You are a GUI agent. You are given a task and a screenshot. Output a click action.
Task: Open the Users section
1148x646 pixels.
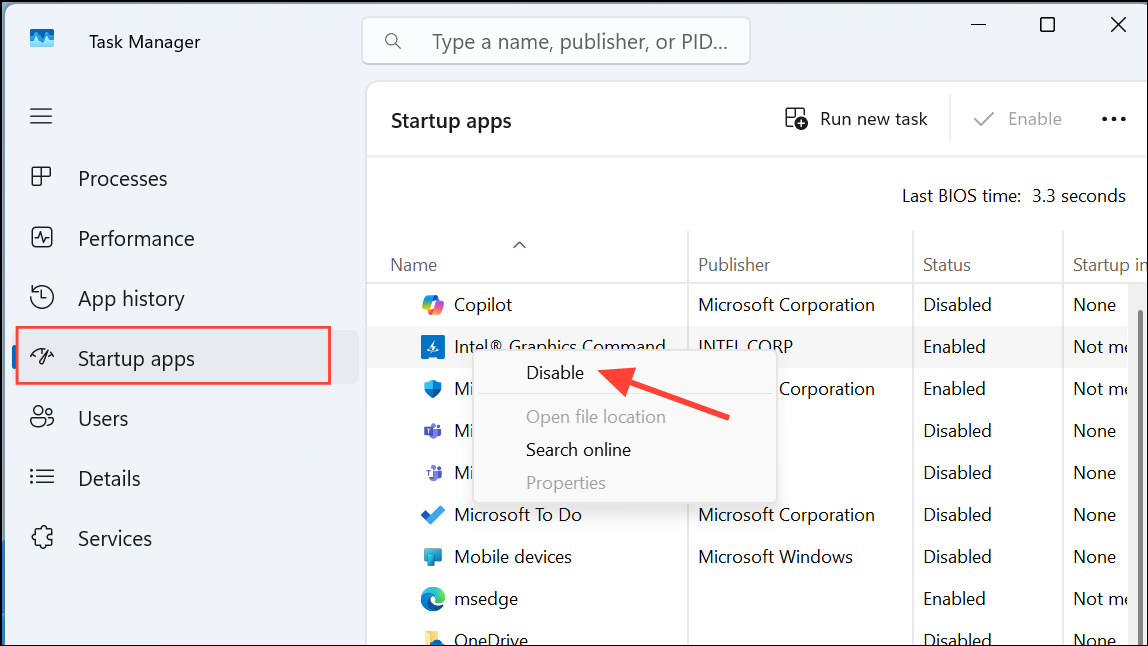103,419
